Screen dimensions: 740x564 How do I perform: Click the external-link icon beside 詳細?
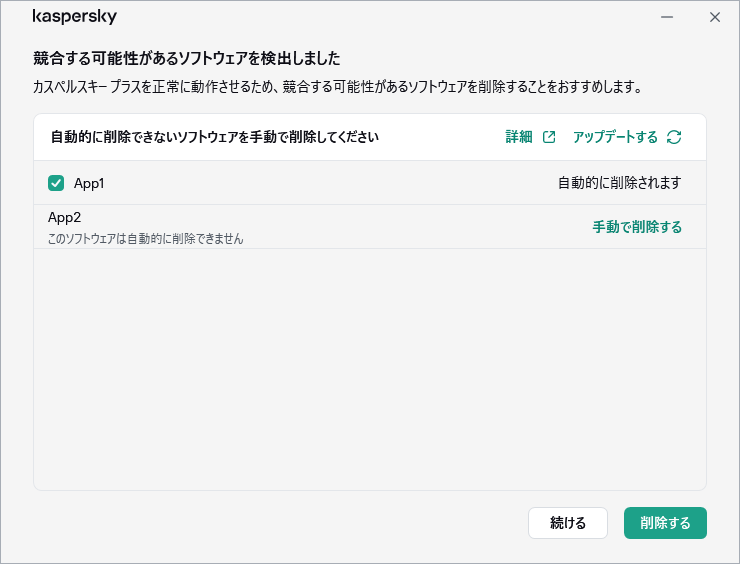549,137
